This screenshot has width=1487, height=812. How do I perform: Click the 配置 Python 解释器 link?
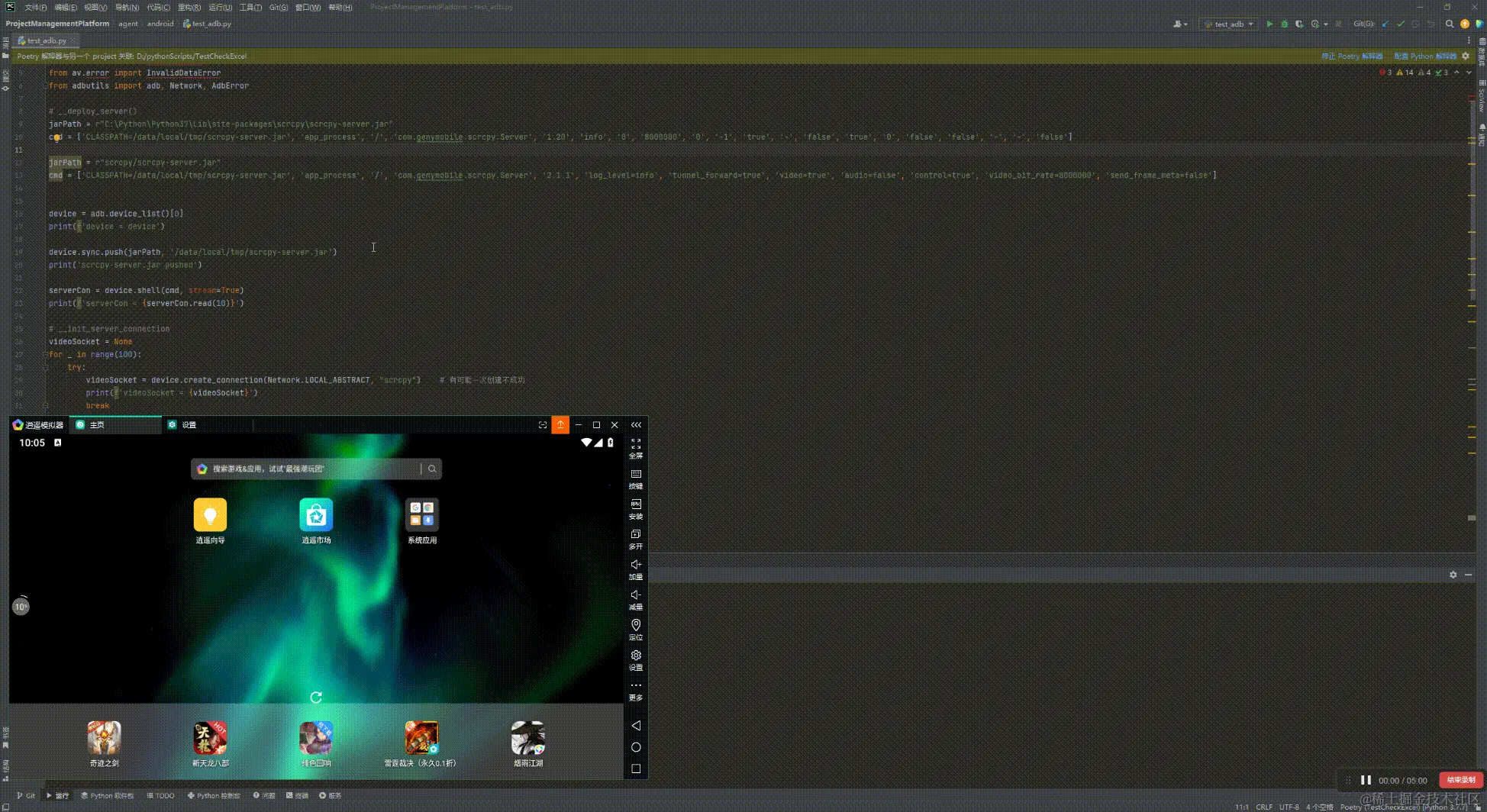[1424, 56]
